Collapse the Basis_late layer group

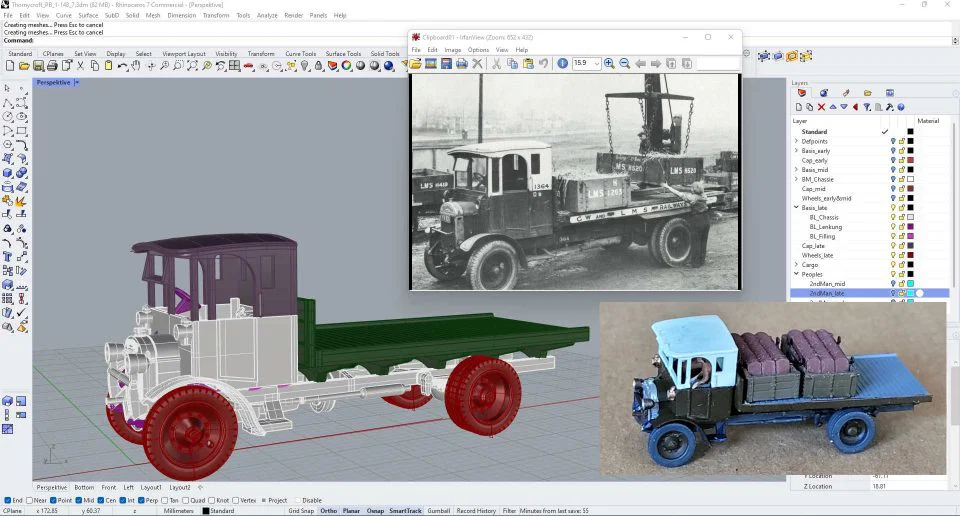pyautogui.click(x=796, y=207)
